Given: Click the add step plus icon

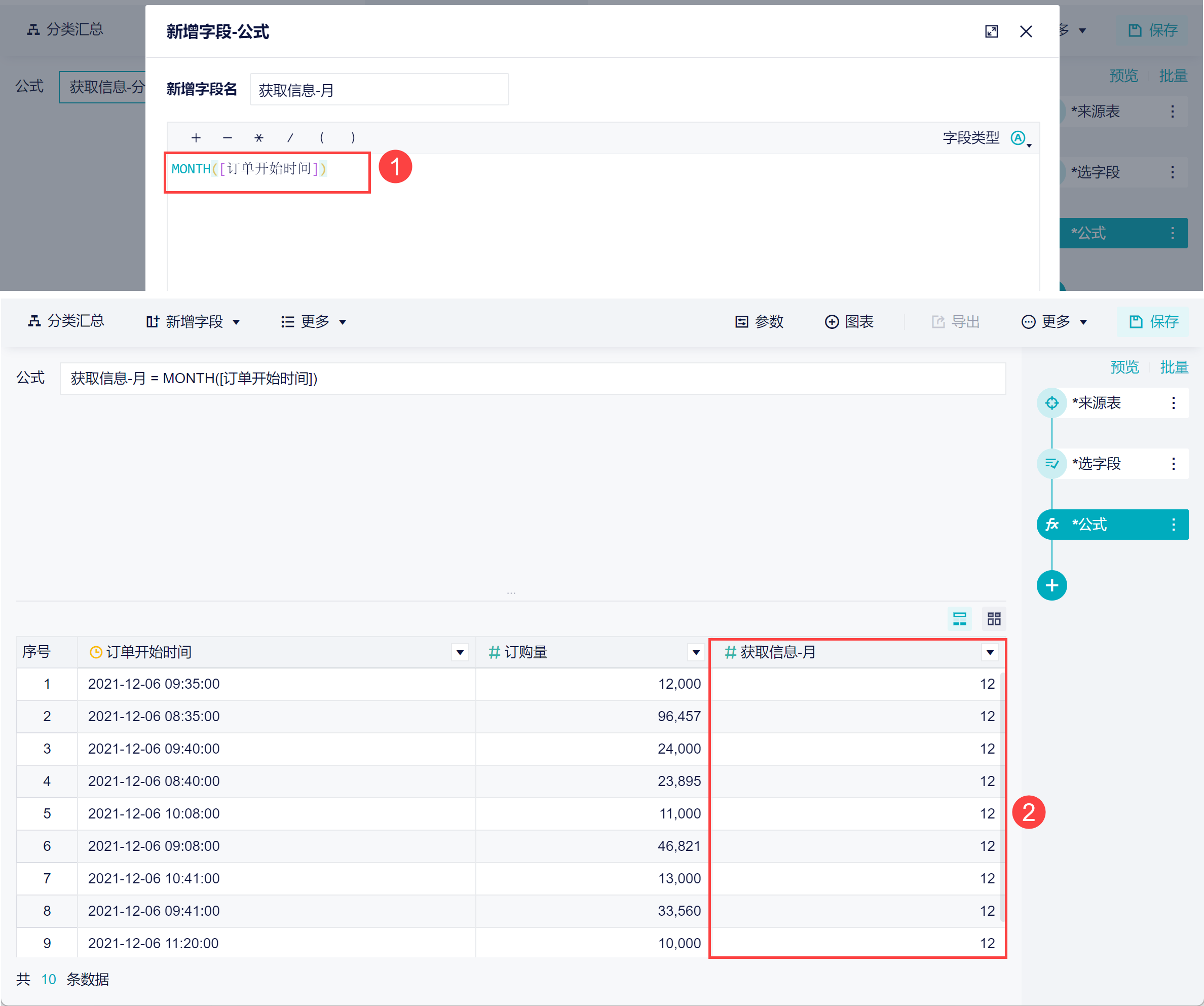Looking at the screenshot, I should [x=1051, y=585].
